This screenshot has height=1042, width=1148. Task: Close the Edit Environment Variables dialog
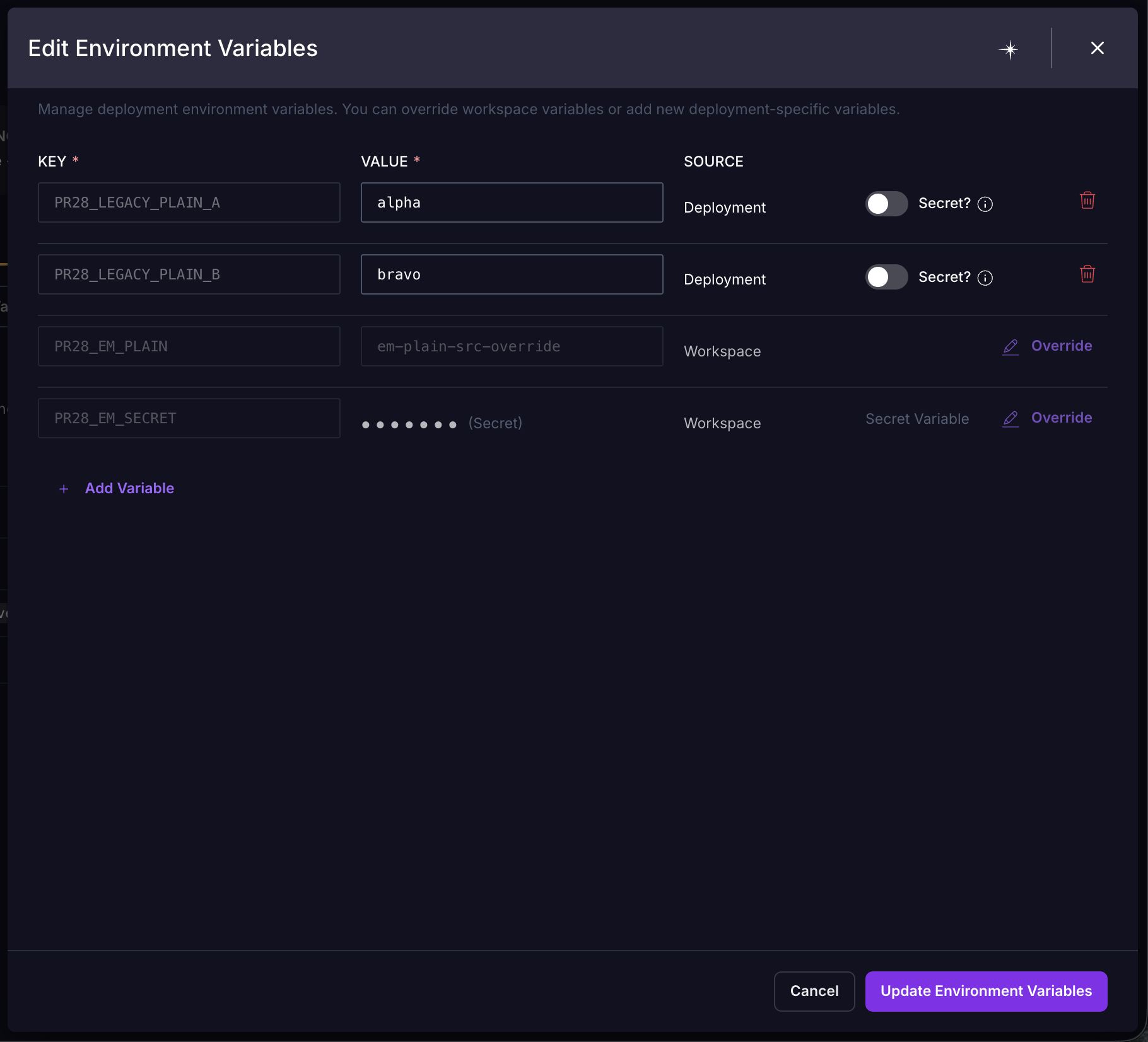click(1098, 48)
